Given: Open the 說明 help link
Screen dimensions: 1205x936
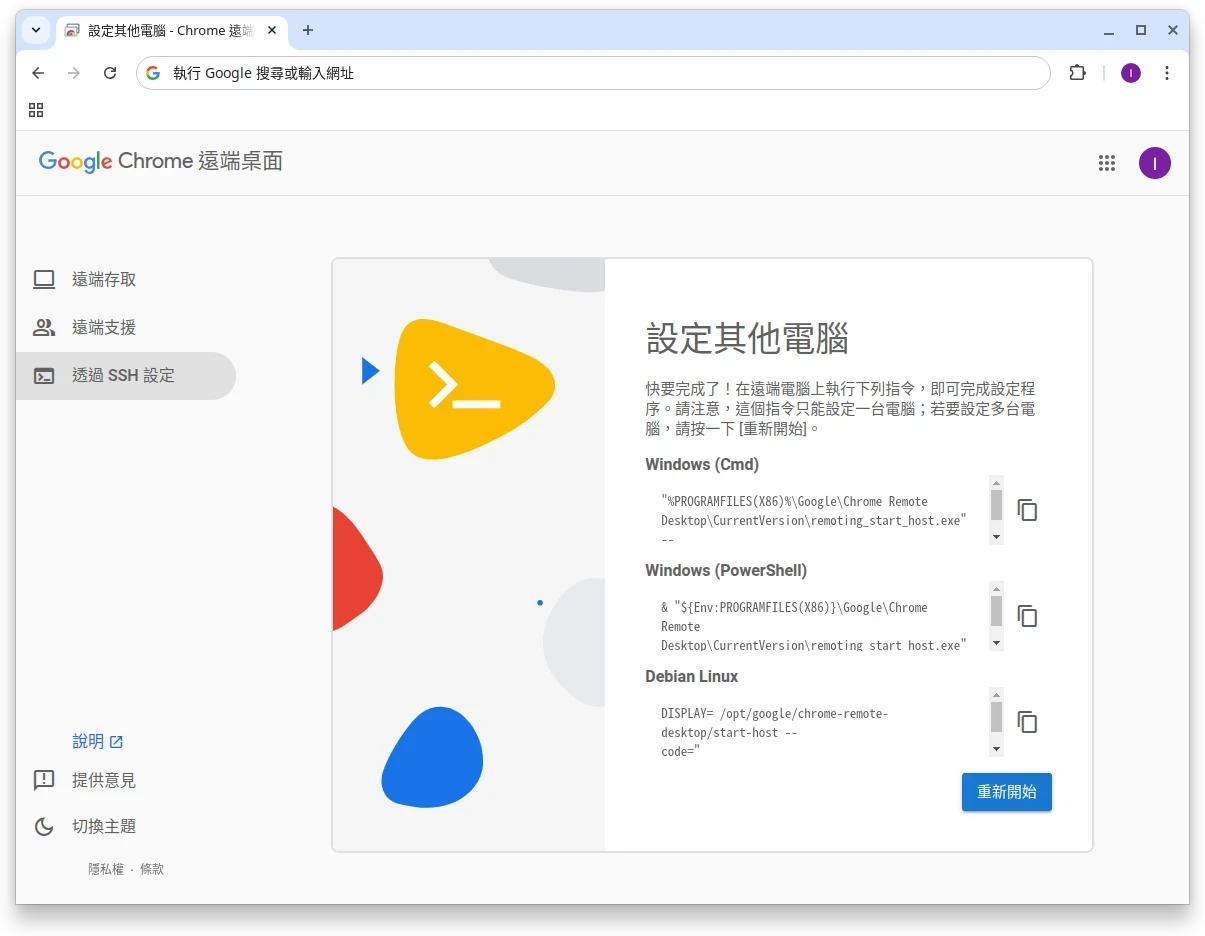Looking at the screenshot, I should (90, 741).
